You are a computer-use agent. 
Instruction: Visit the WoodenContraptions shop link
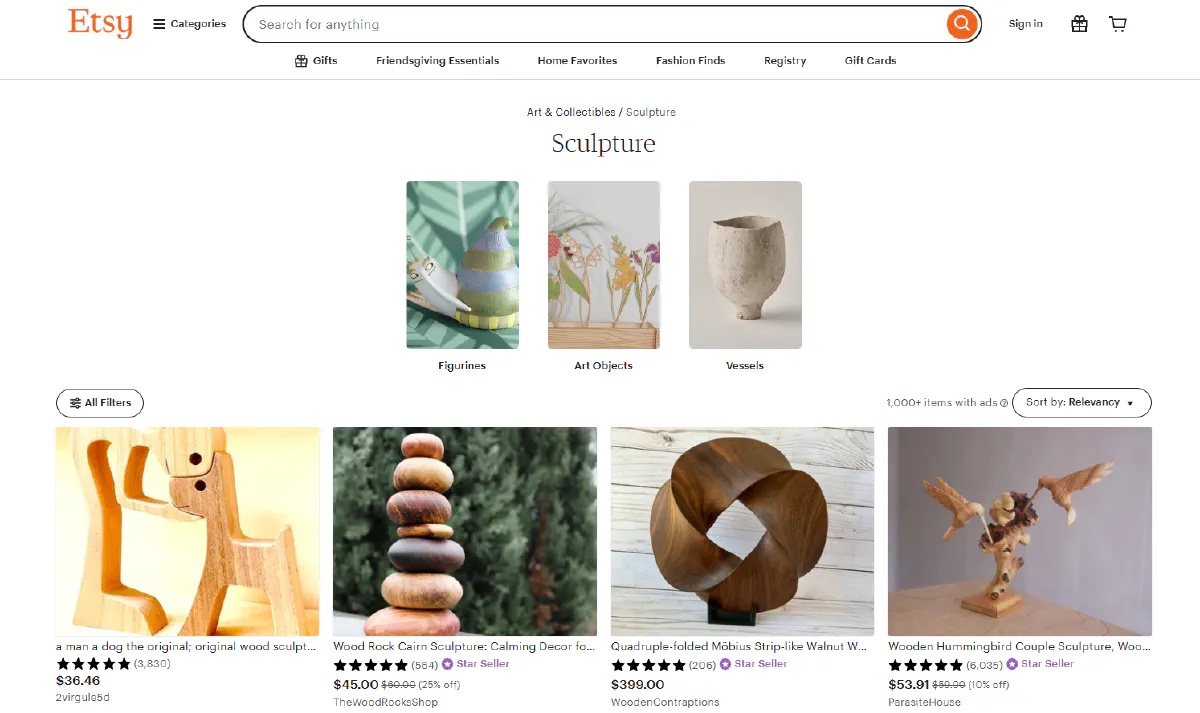[x=664, y=701]
